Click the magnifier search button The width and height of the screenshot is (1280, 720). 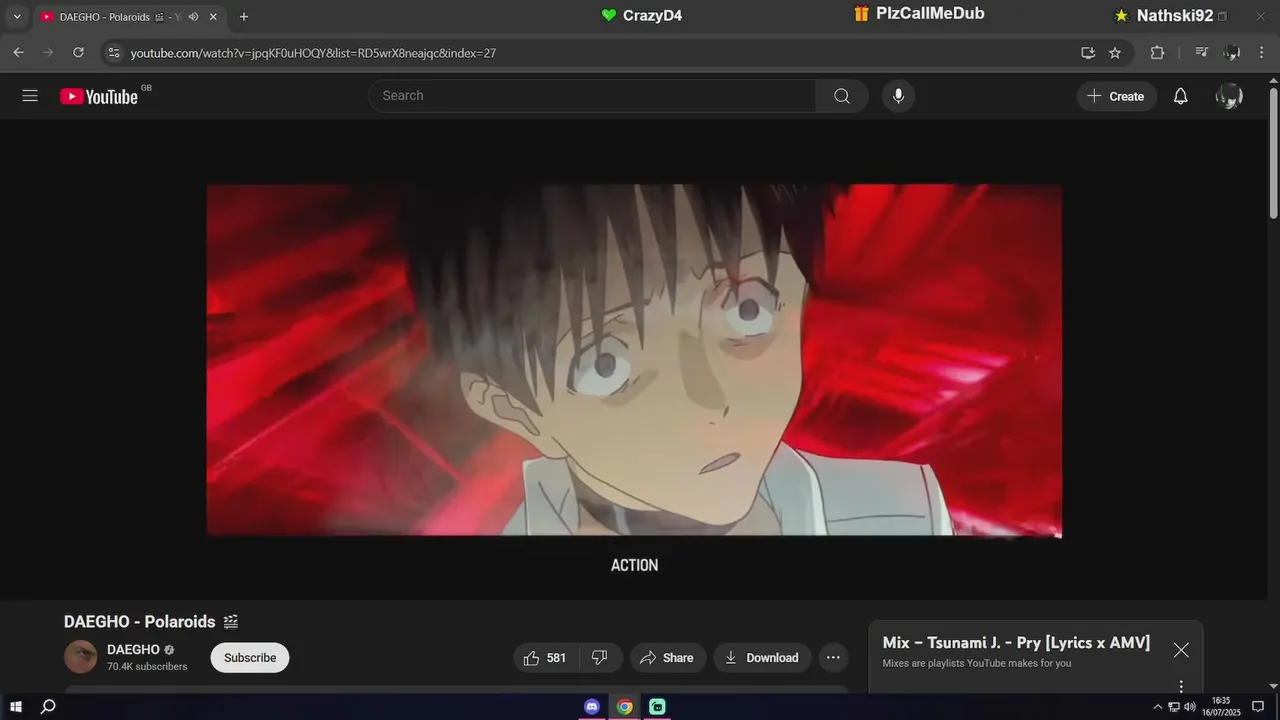pyautogui.click(x=842, y=96)
